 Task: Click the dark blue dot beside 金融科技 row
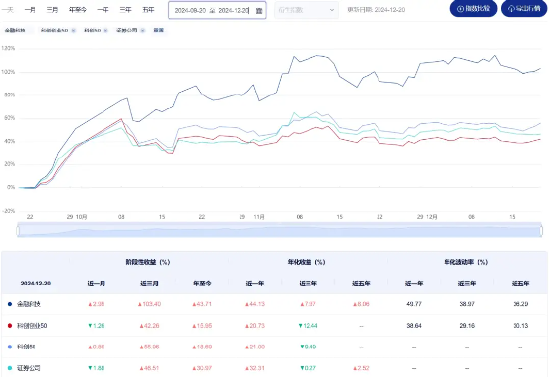(10, 304)
